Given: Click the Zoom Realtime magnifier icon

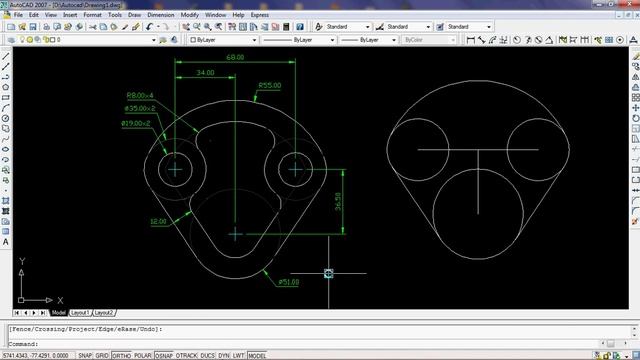Looking at the screenshot, I should point(197,27).
